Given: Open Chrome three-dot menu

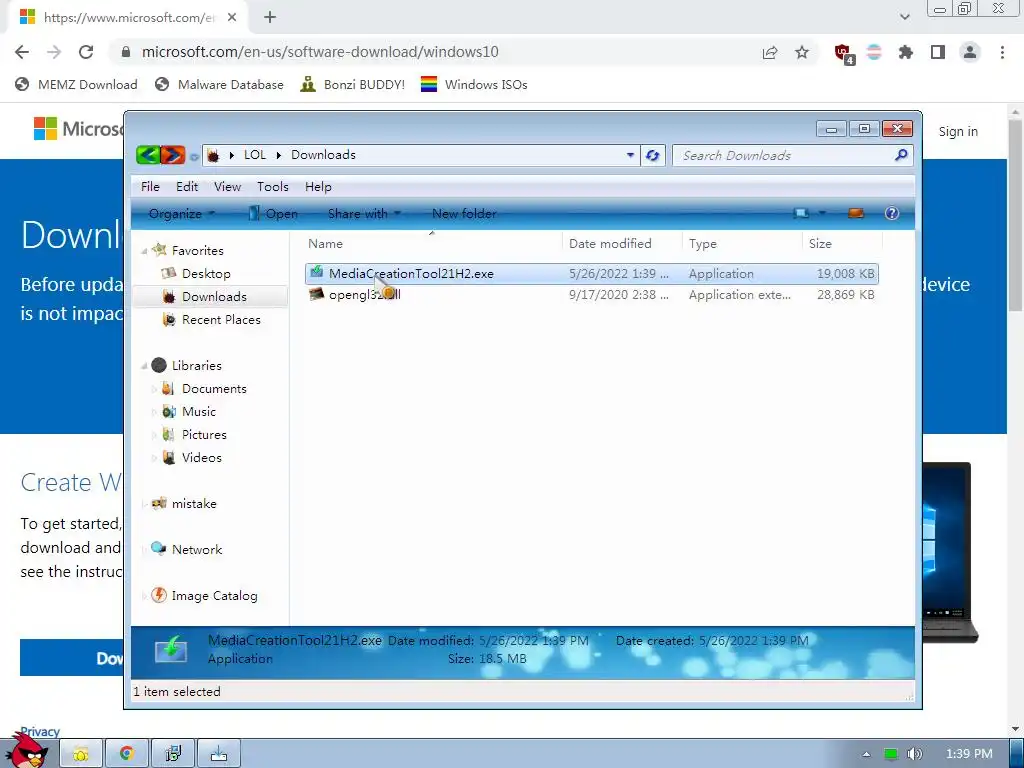Looking at the screenshot, I should click(1002, 52).
